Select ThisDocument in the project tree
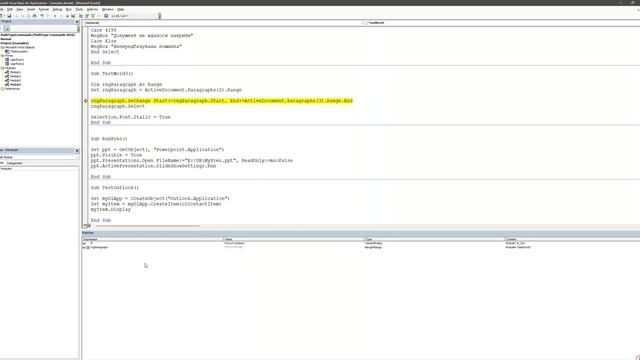640x360 pixels. [19, 51]
